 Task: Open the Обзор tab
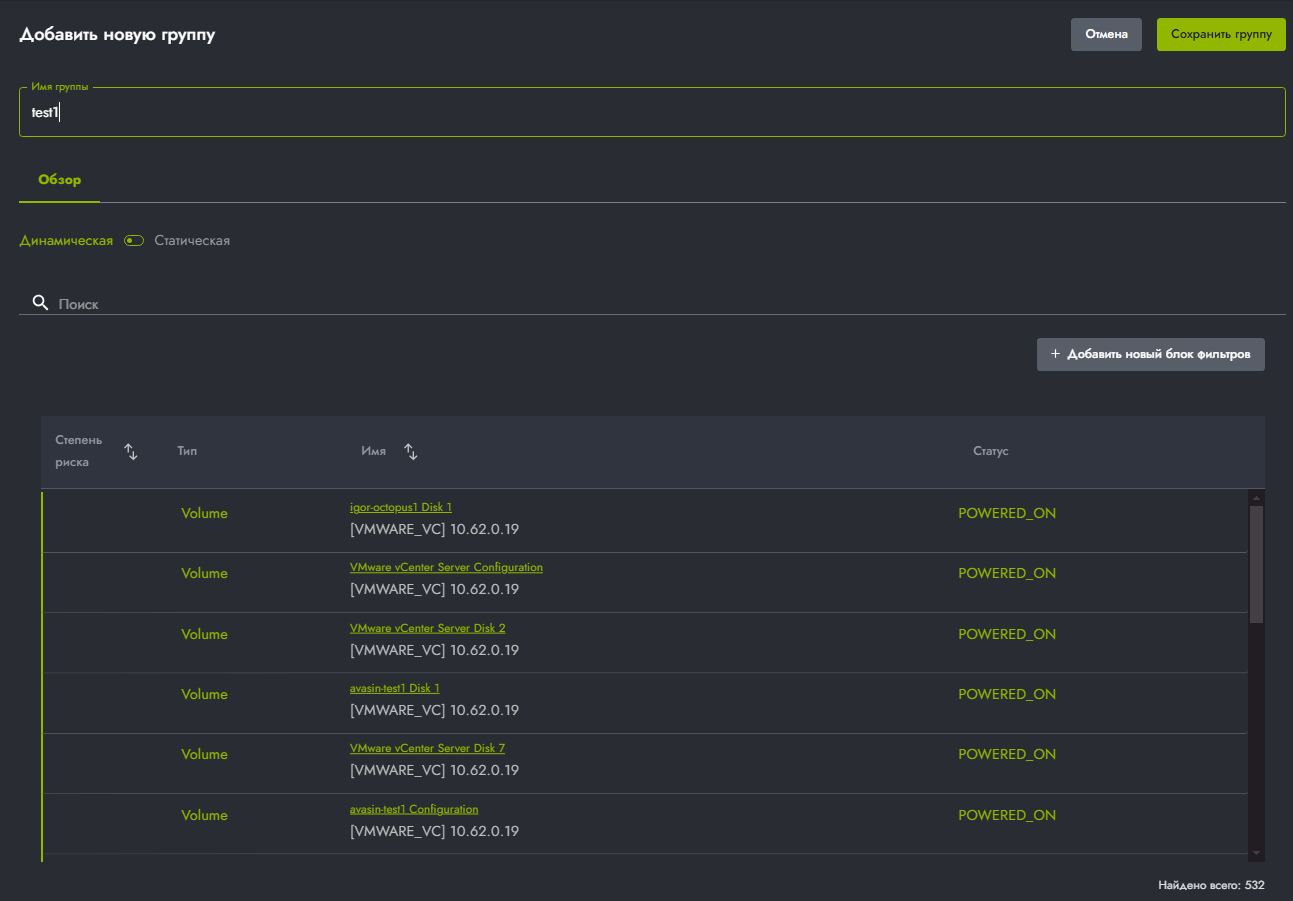click(x=59, y=180)
